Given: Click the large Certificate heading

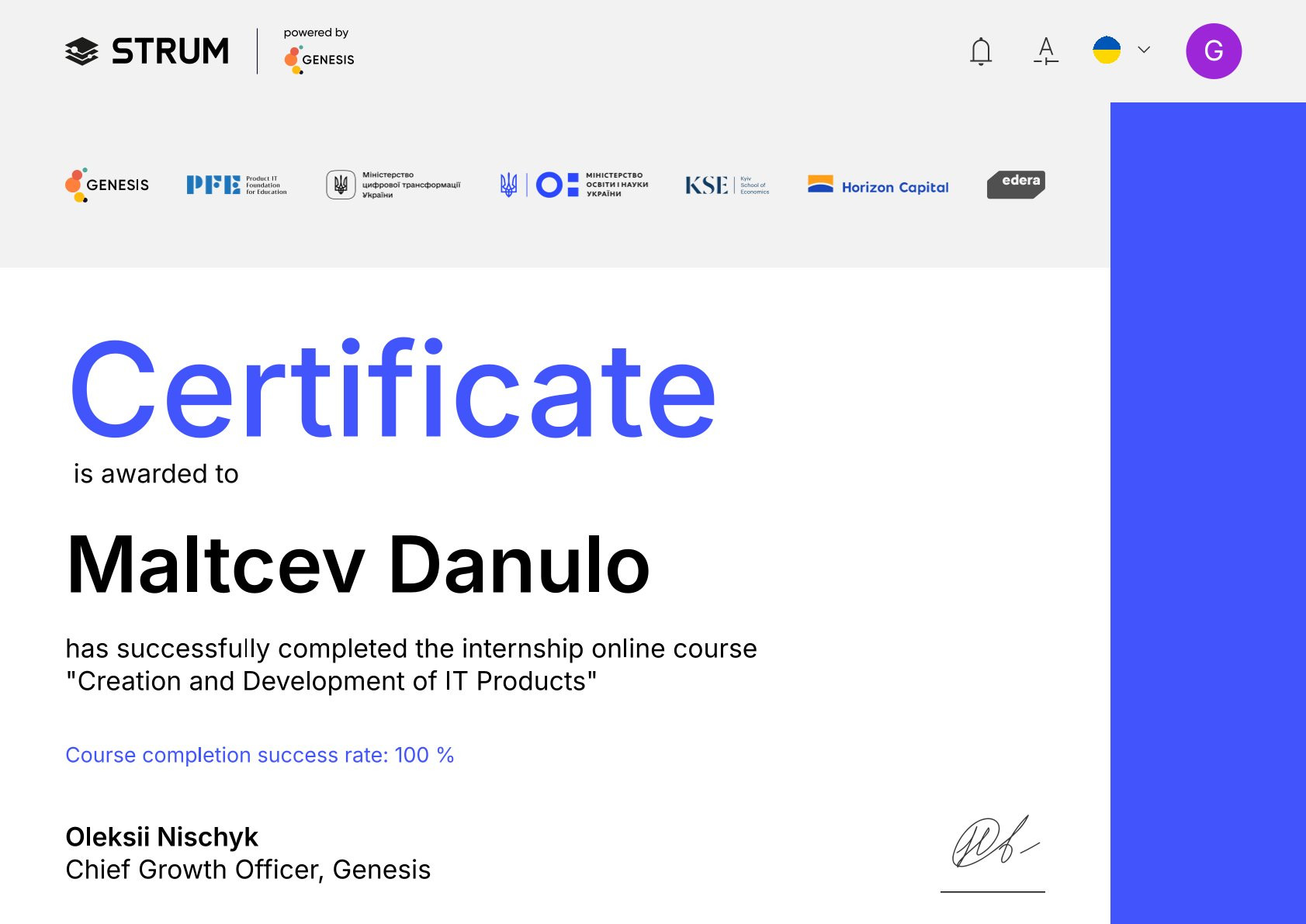Looking at the screenshot, I should point(392,389).
